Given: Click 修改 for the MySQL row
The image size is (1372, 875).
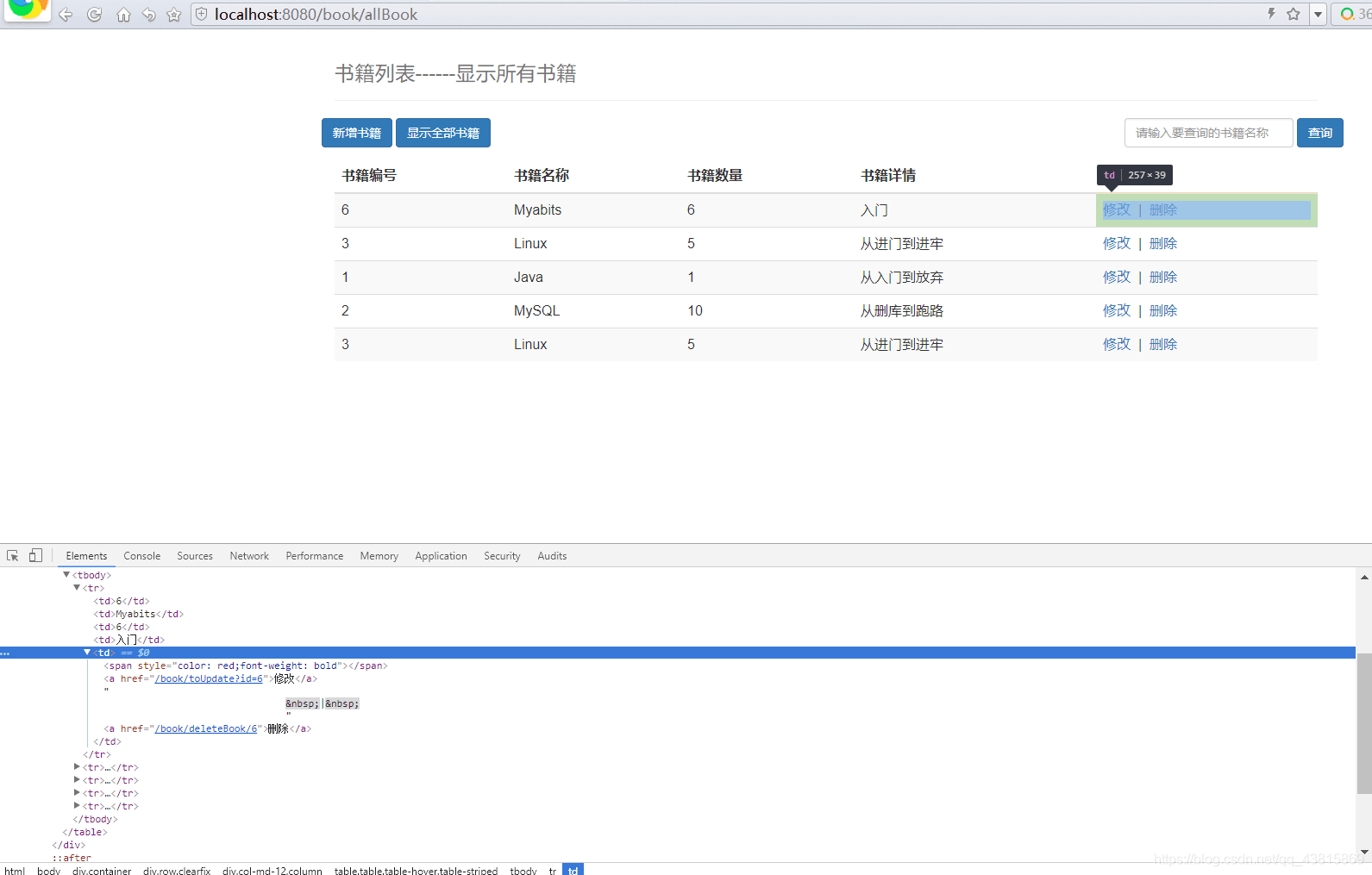Looking at the screenshot, I should 1117,310.
